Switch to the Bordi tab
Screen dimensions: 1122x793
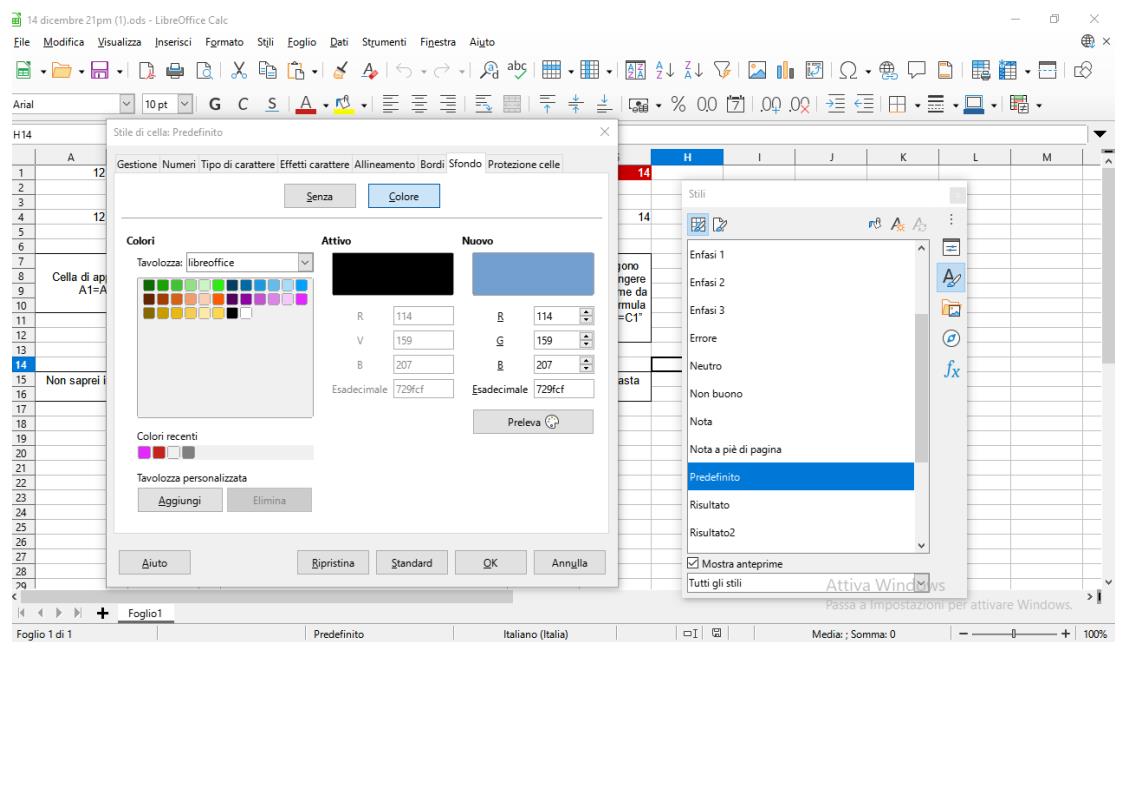(431, 164)
